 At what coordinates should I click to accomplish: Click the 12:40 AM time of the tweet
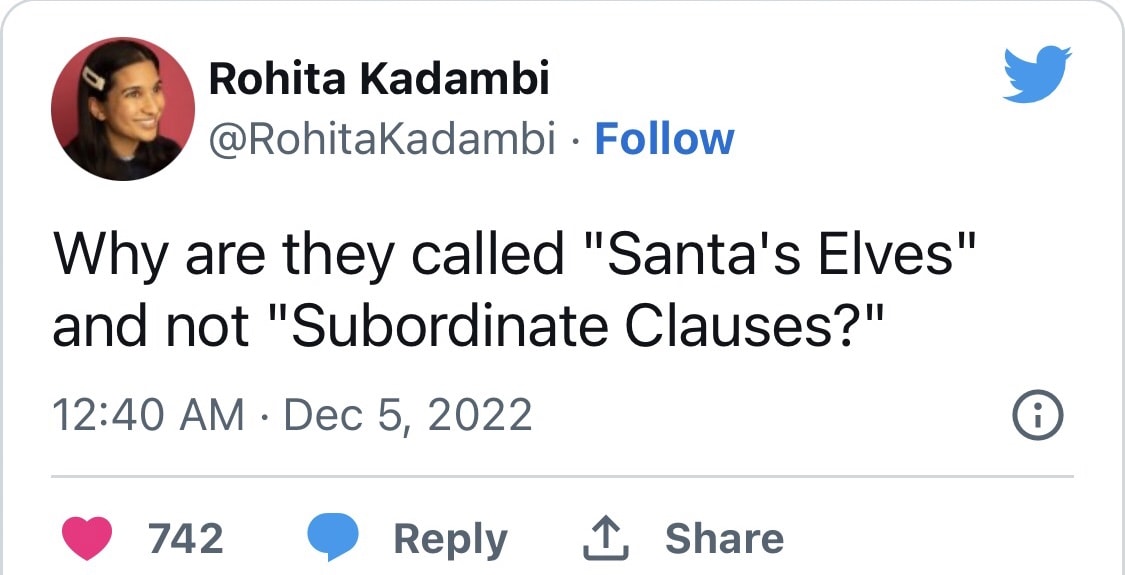(148, 414)
